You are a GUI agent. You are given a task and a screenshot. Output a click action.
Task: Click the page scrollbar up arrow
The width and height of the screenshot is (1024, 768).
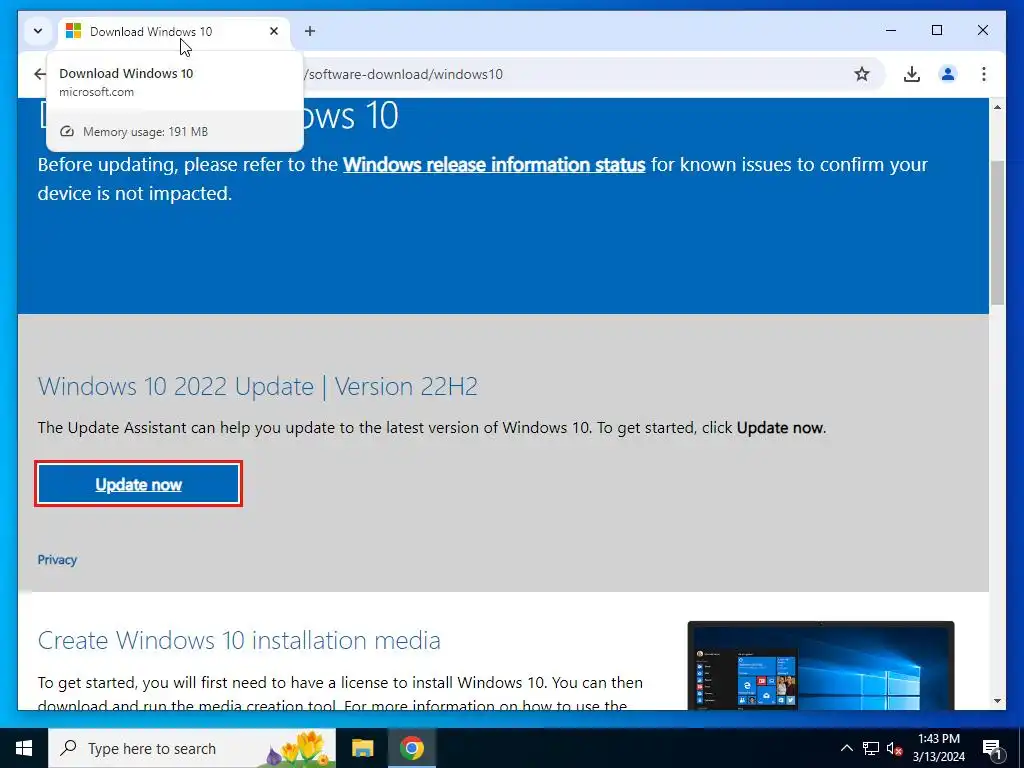point(997,106)
